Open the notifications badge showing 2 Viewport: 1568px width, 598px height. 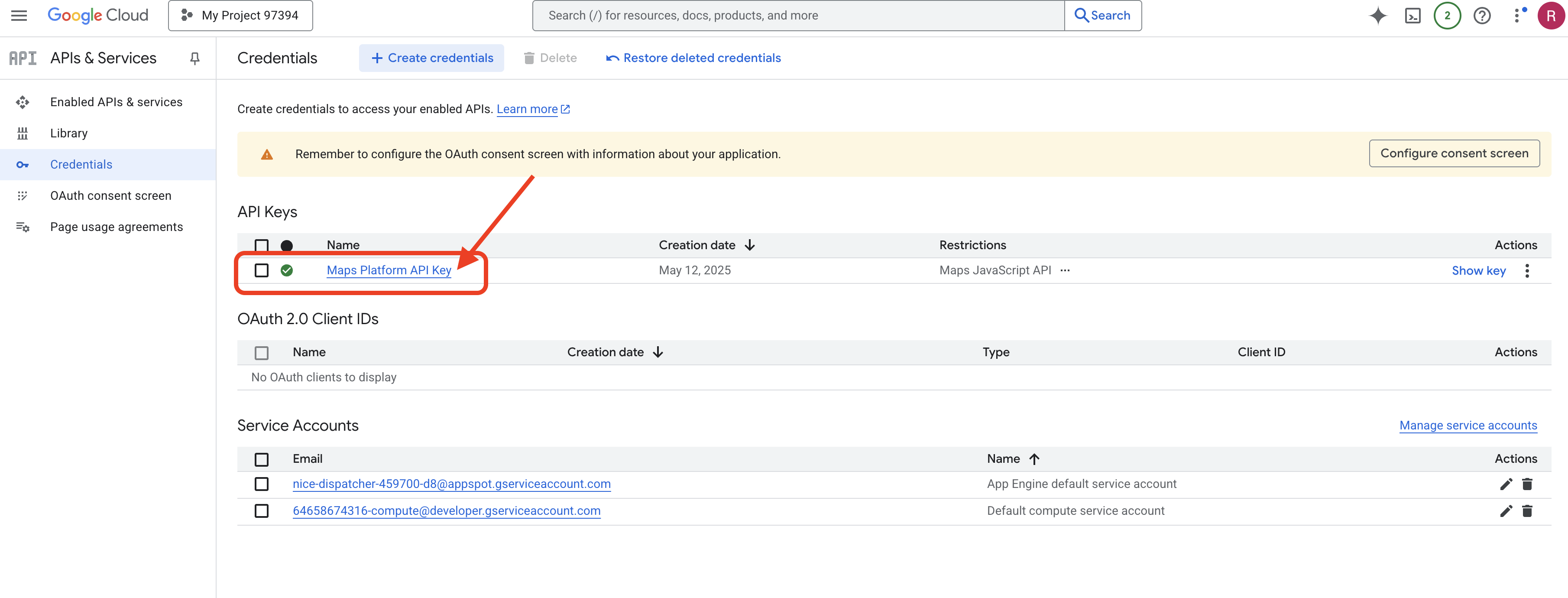coord(1447,15)
